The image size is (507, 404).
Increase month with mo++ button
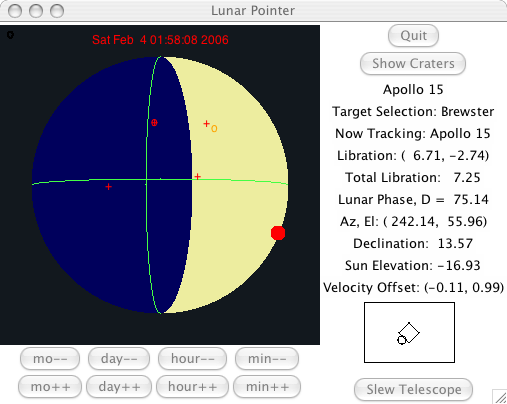click(x=50, y=387)
